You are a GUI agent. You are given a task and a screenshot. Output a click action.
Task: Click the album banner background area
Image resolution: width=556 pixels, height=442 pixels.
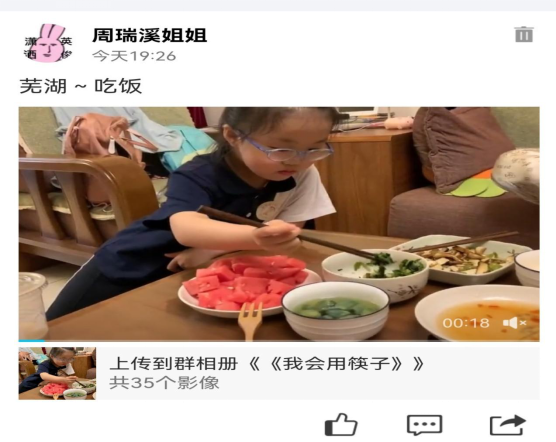(318, 373)
